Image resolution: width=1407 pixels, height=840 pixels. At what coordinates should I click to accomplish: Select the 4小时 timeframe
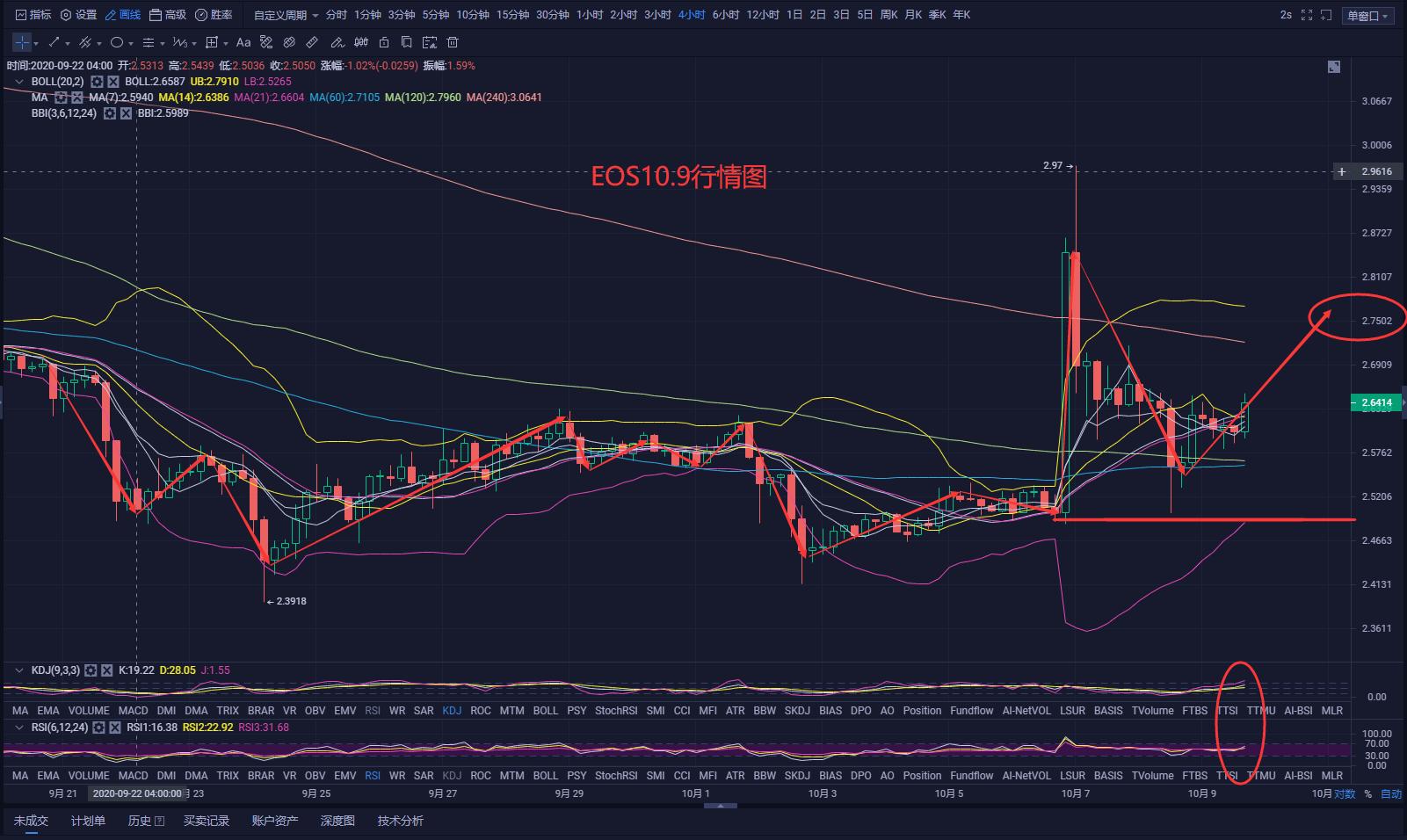coord(692,15)
